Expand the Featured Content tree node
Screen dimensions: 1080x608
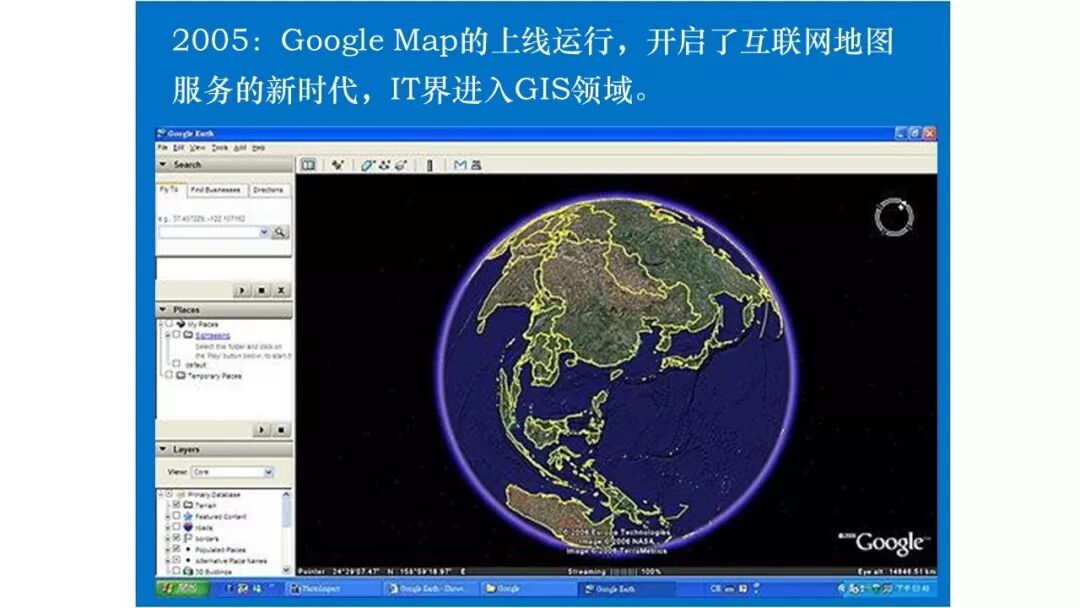(167, 516)
